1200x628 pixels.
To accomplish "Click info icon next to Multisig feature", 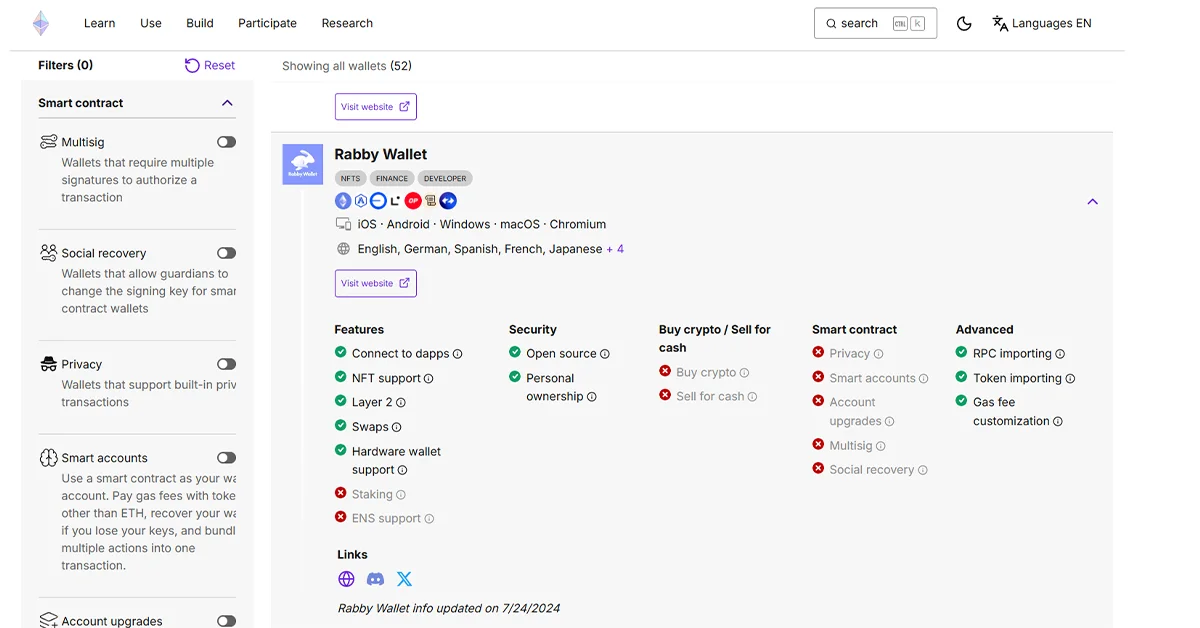I will tap(880, 446).
